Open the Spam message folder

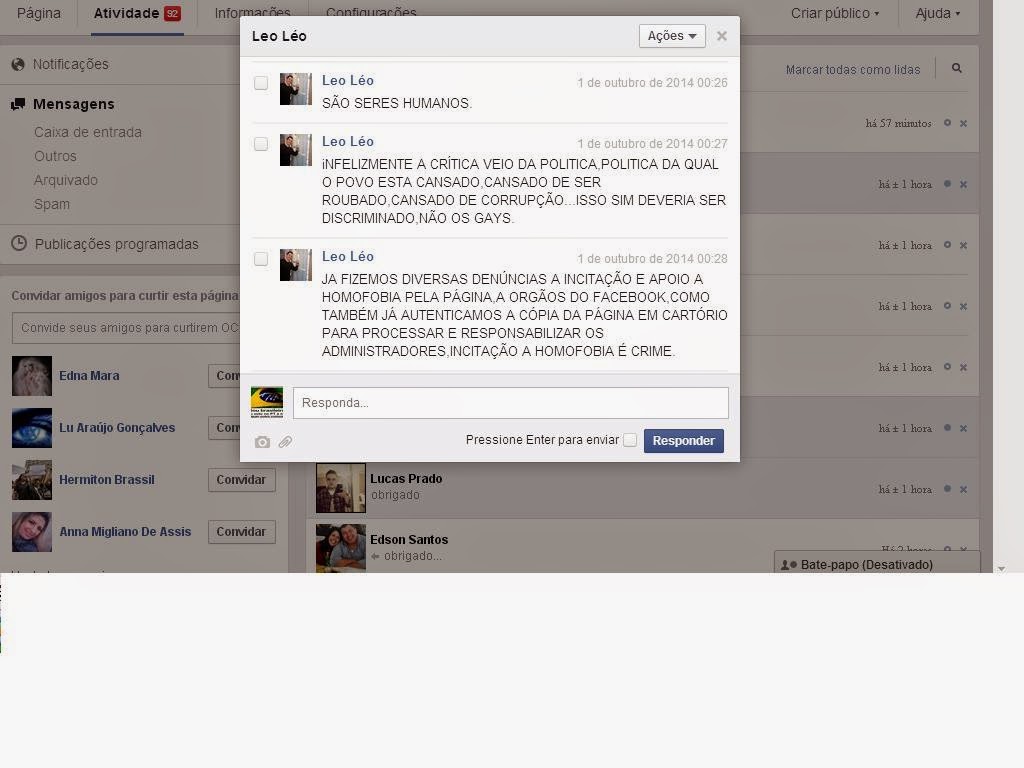point(52,204)
